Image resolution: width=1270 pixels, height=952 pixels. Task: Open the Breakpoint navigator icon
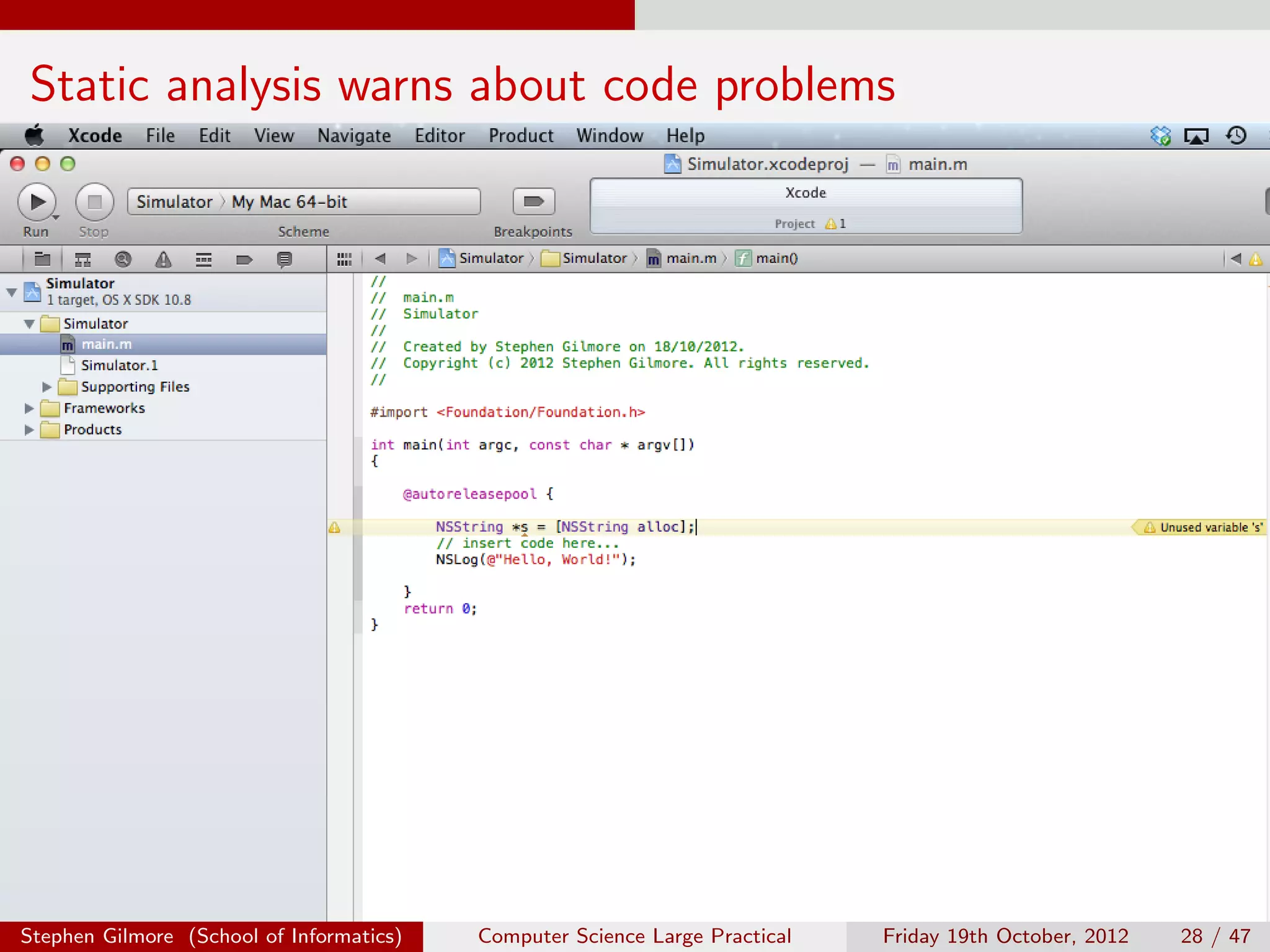244,259
